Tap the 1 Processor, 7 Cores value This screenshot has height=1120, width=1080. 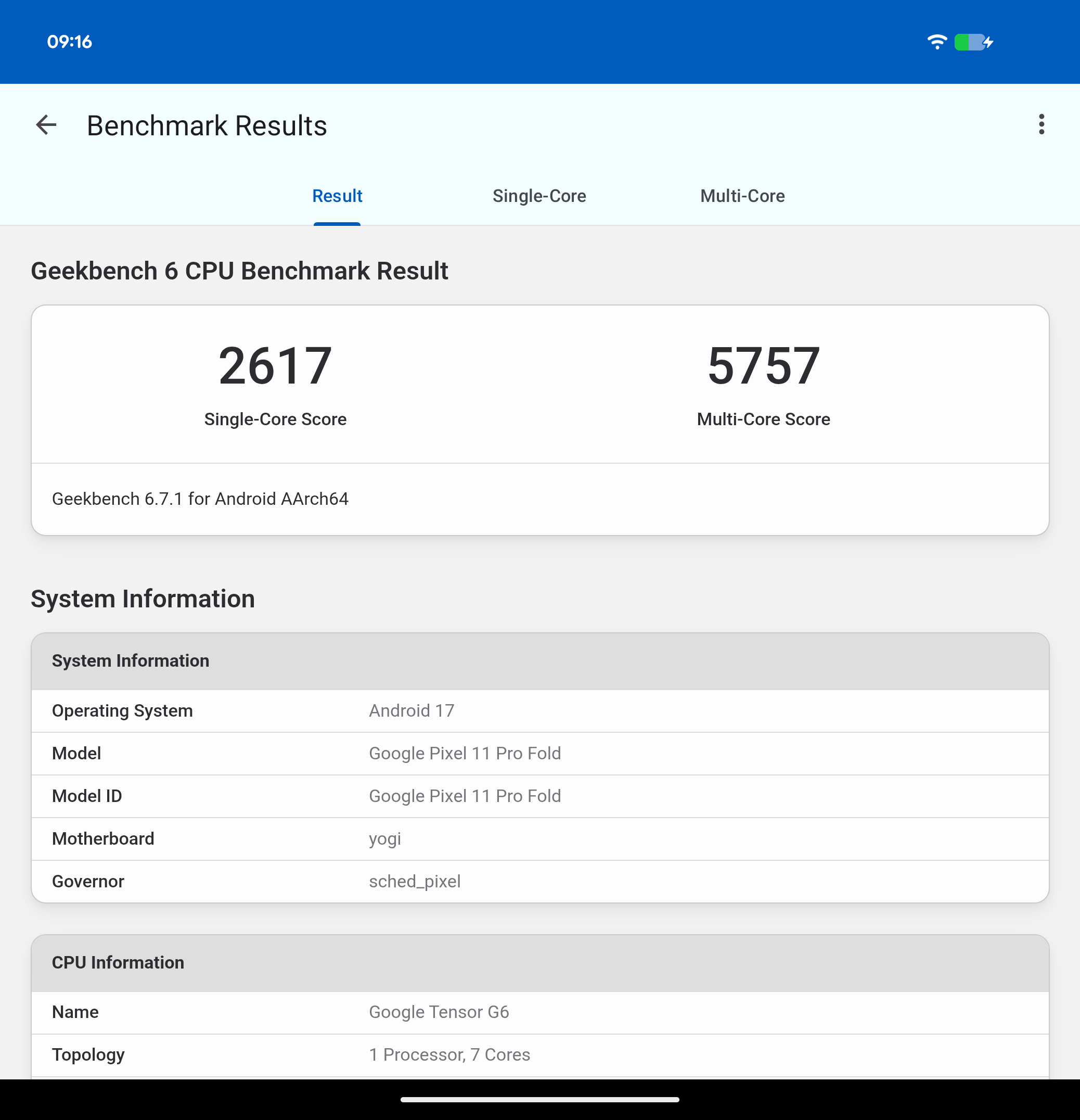coord(449,1055)
